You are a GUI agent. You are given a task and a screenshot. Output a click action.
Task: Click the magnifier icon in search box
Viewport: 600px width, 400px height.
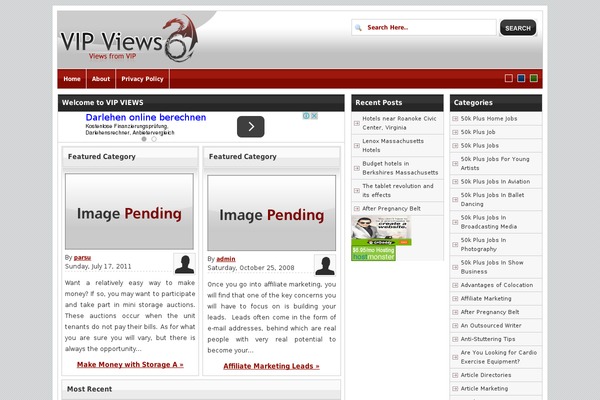tap(359, 28)
